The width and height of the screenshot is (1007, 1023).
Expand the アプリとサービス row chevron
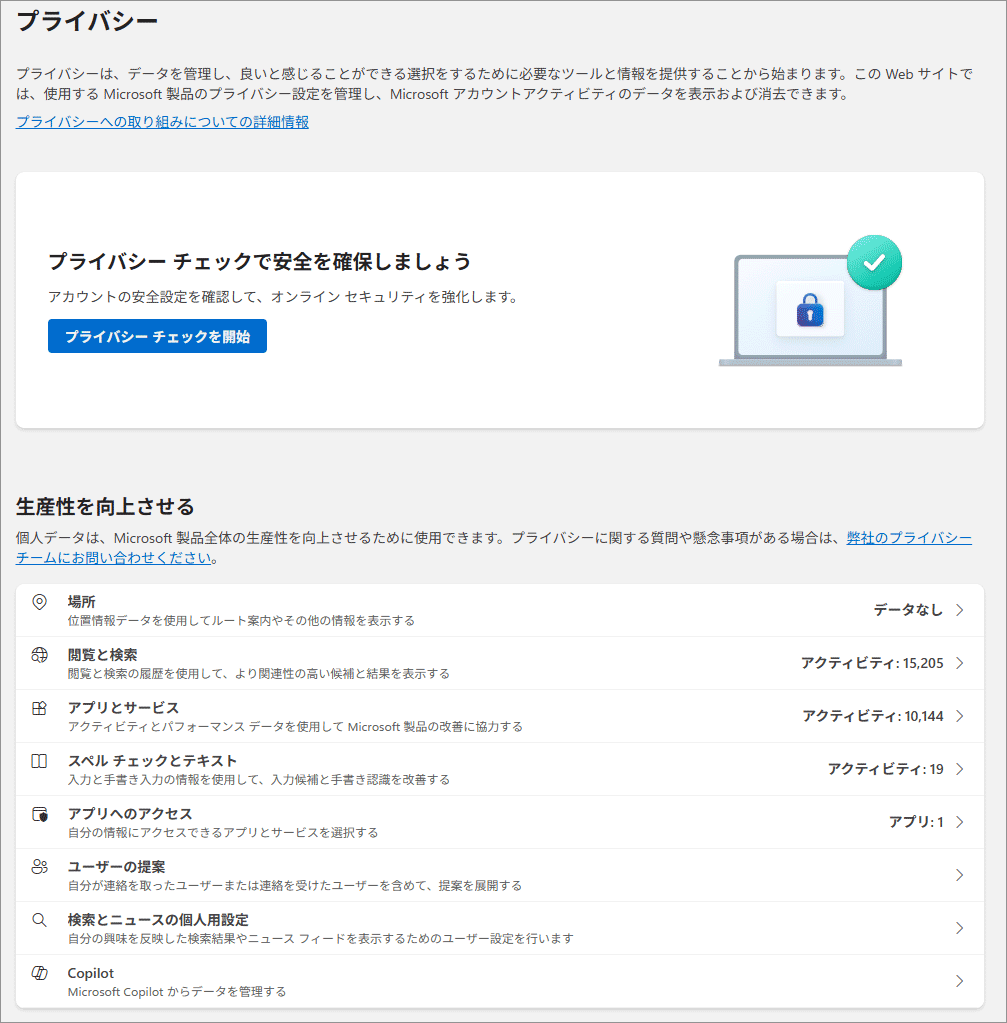[959, 716]
